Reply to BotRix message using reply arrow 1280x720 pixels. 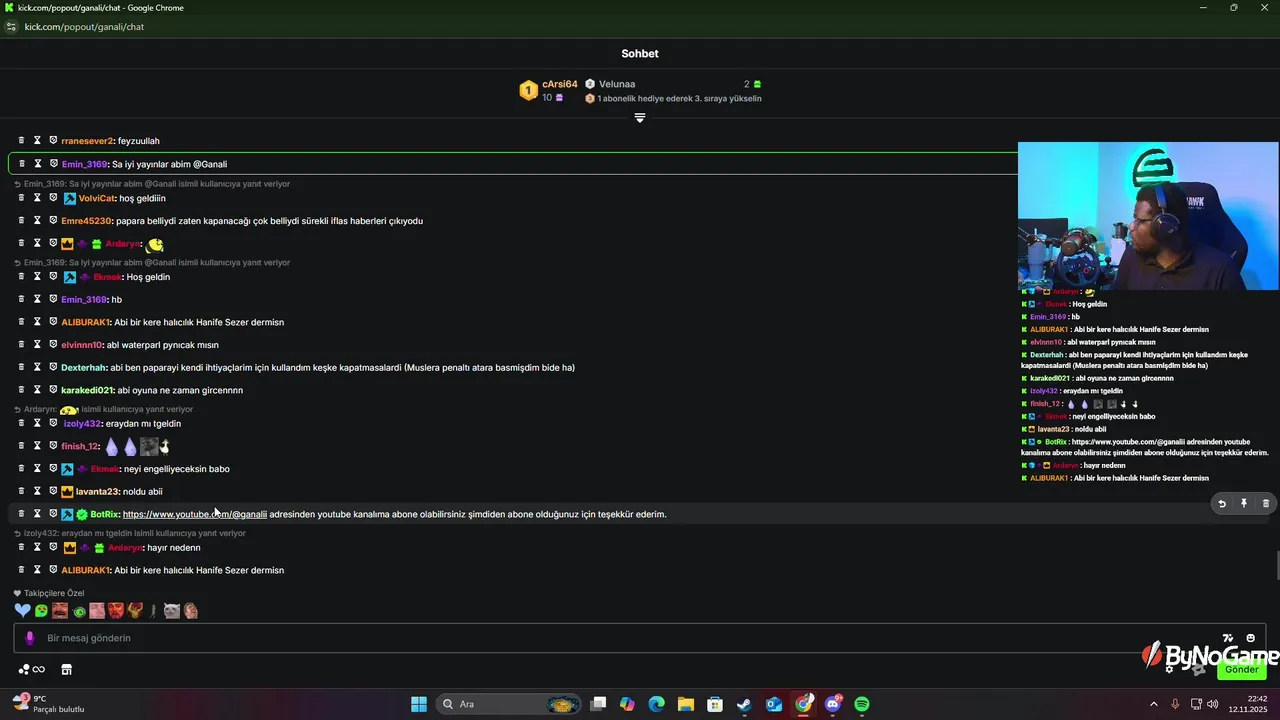click(1221, 504)
